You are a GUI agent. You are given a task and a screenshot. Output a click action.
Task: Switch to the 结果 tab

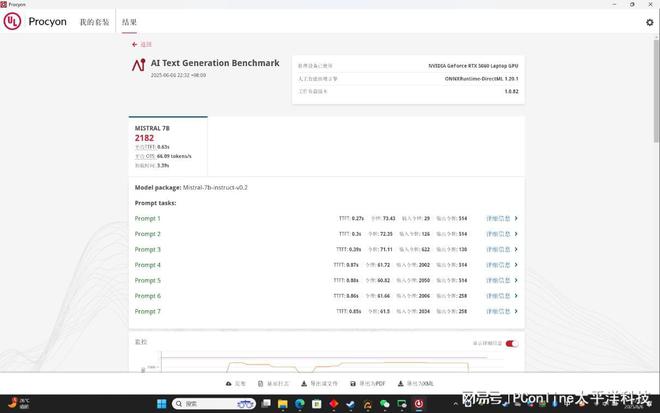pyautogui.click(x=129, y=22)
